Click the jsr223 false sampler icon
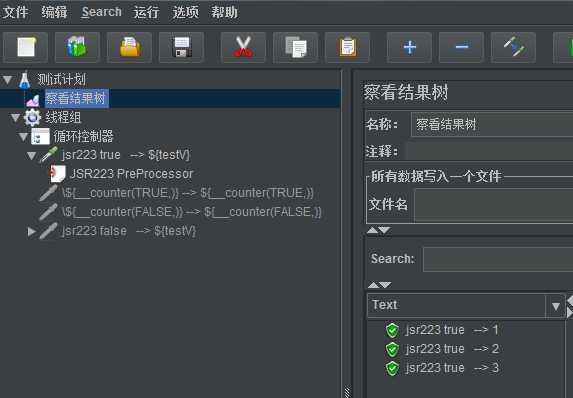Image resolution: width=573 pixels, height=398 pixels. point(49,231)
